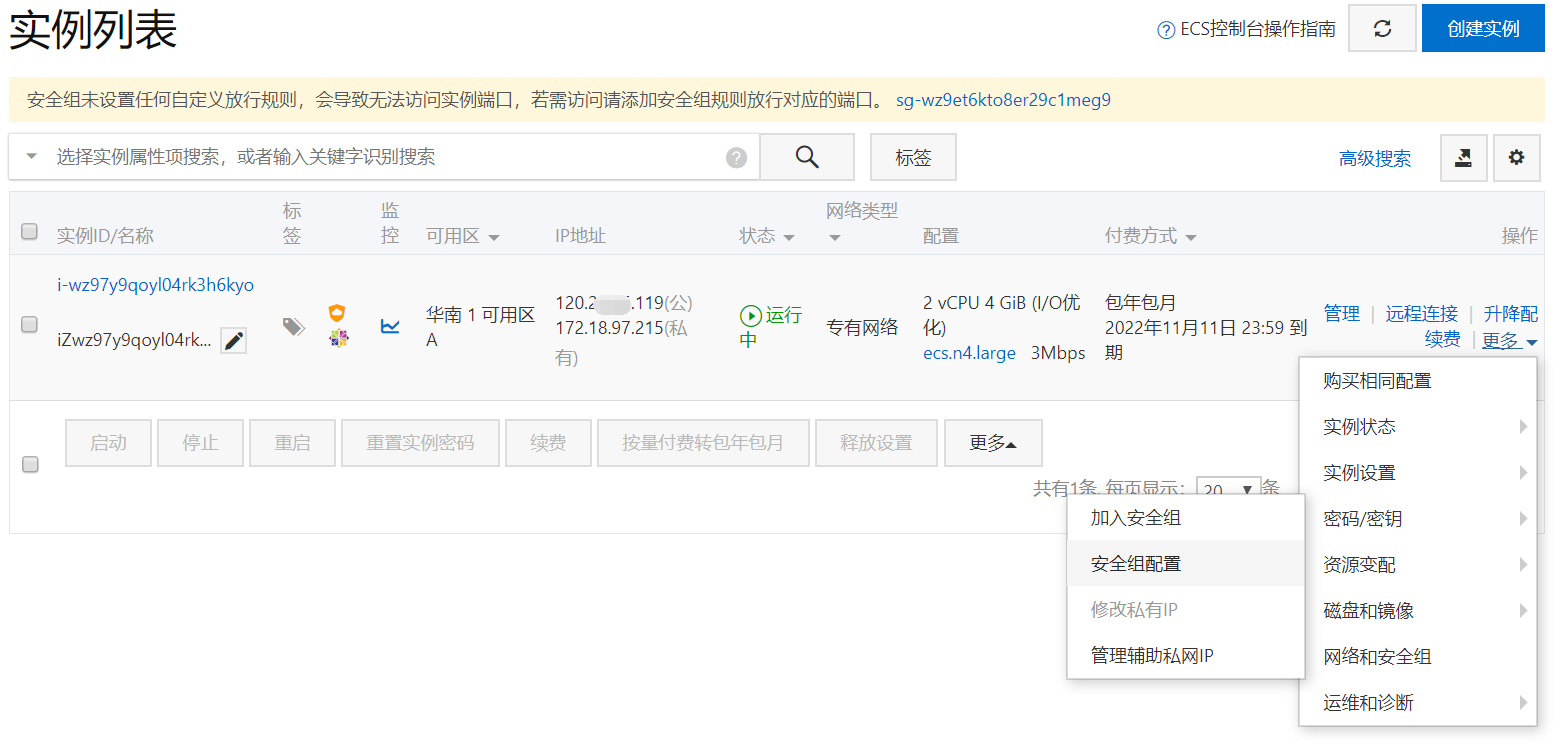Click the 重置实例密码 button
Image resolution: width=1561 pixels, height=749 pixels.
[x=420, y=443]
